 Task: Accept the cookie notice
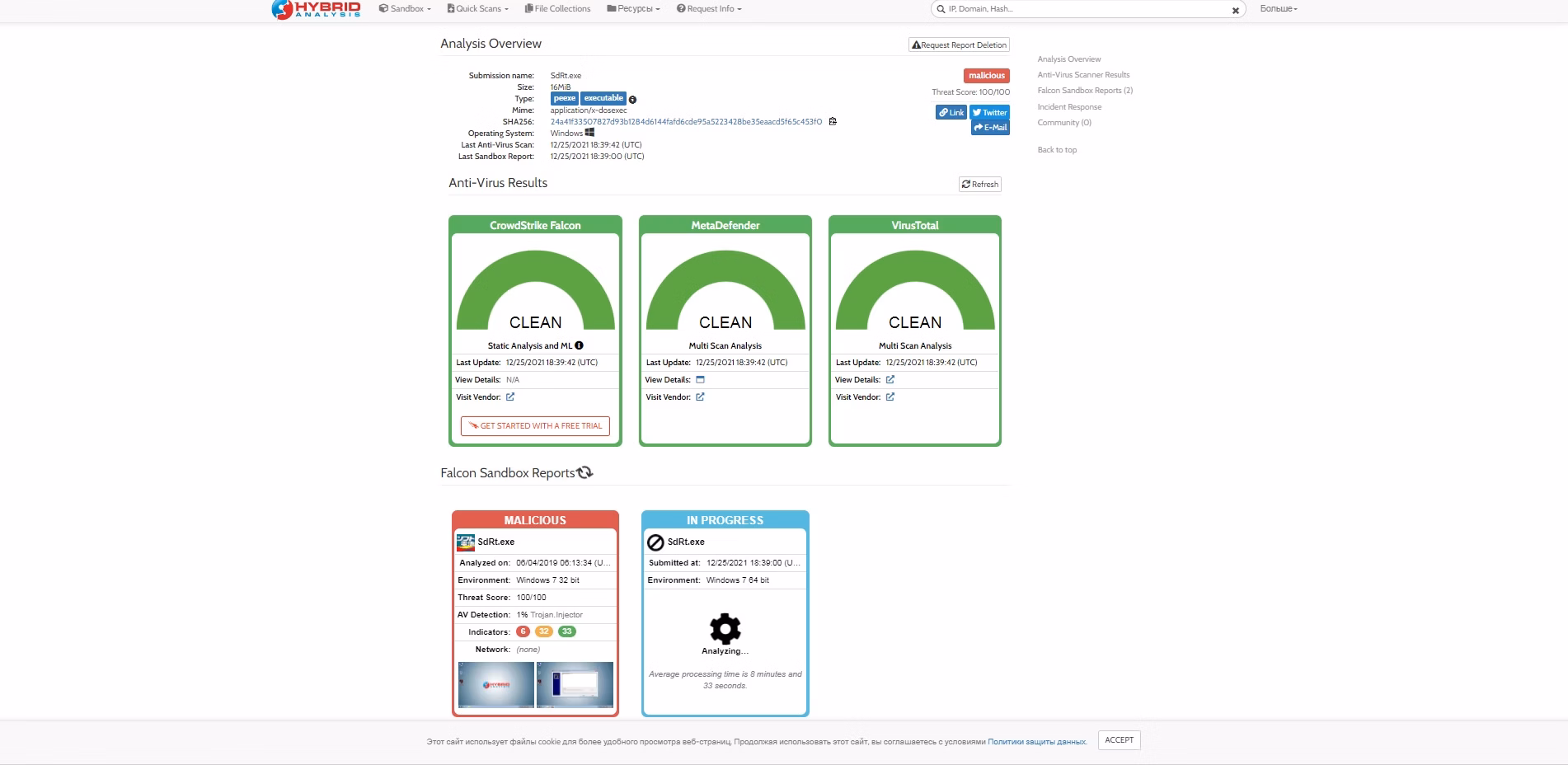click(1120, 740)
